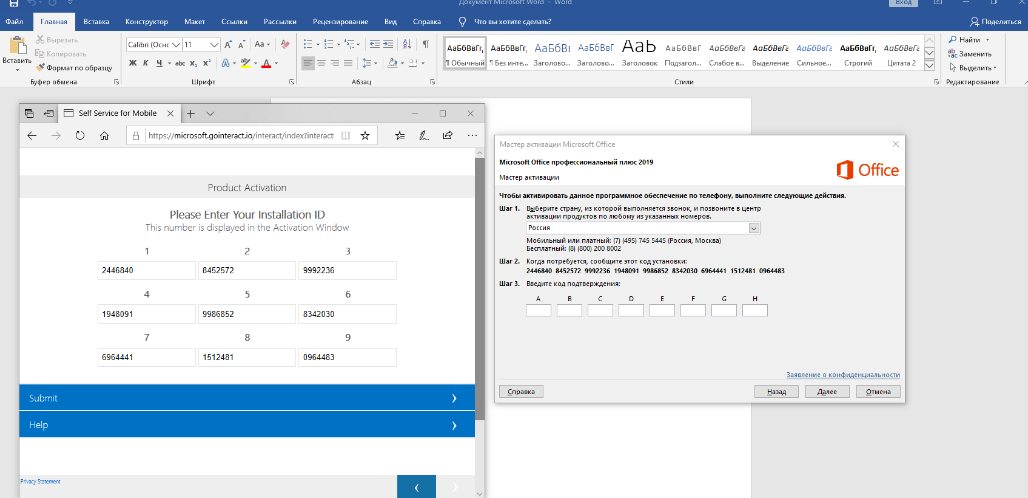Click Далее in Office activation wizard
The image size is (1028, 498).
pyautogui.click(x=826, y=392)
